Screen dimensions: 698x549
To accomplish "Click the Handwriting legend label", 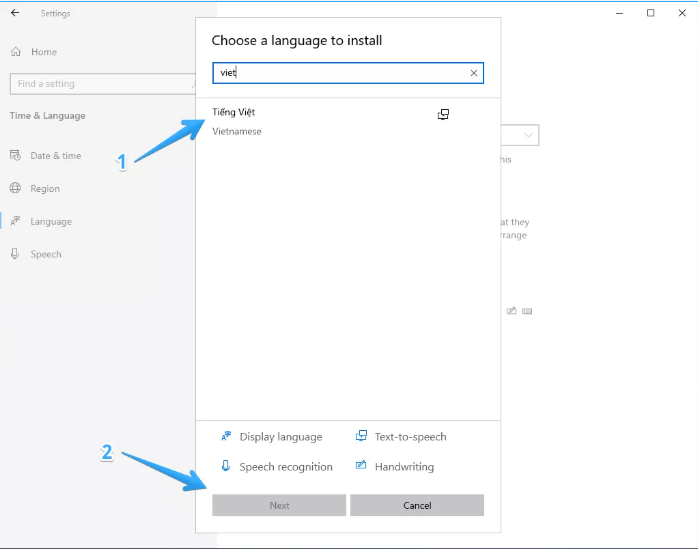I will 404,467.
